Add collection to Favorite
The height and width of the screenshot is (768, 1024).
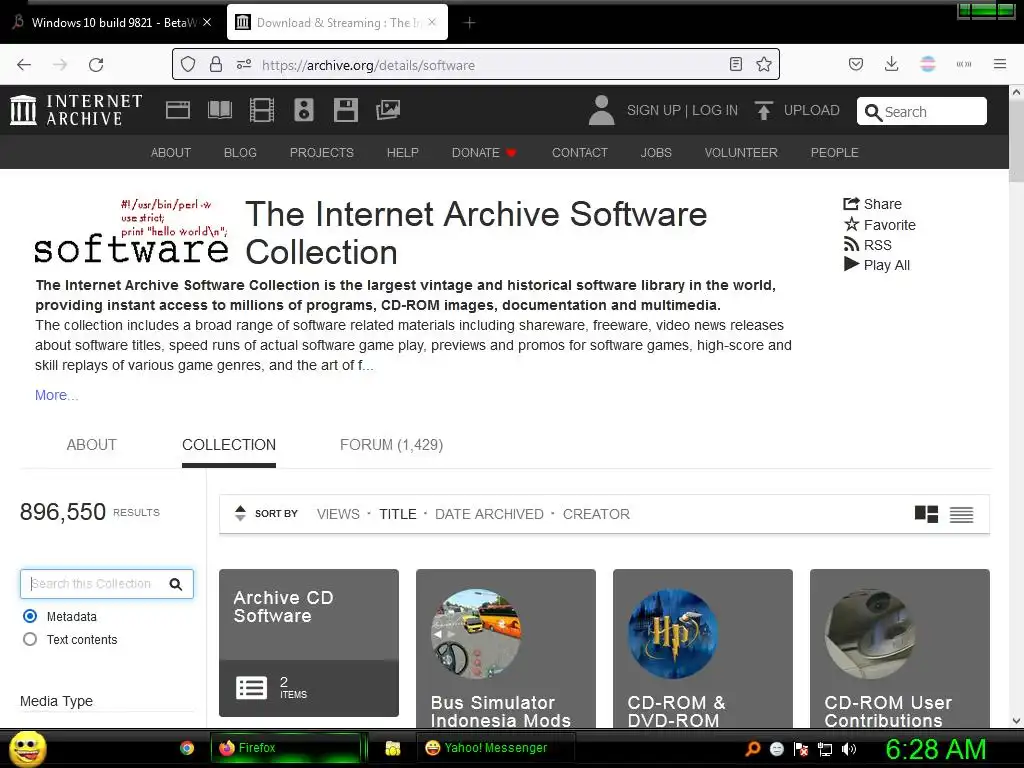pyautogui.click(x=879, y=225)
